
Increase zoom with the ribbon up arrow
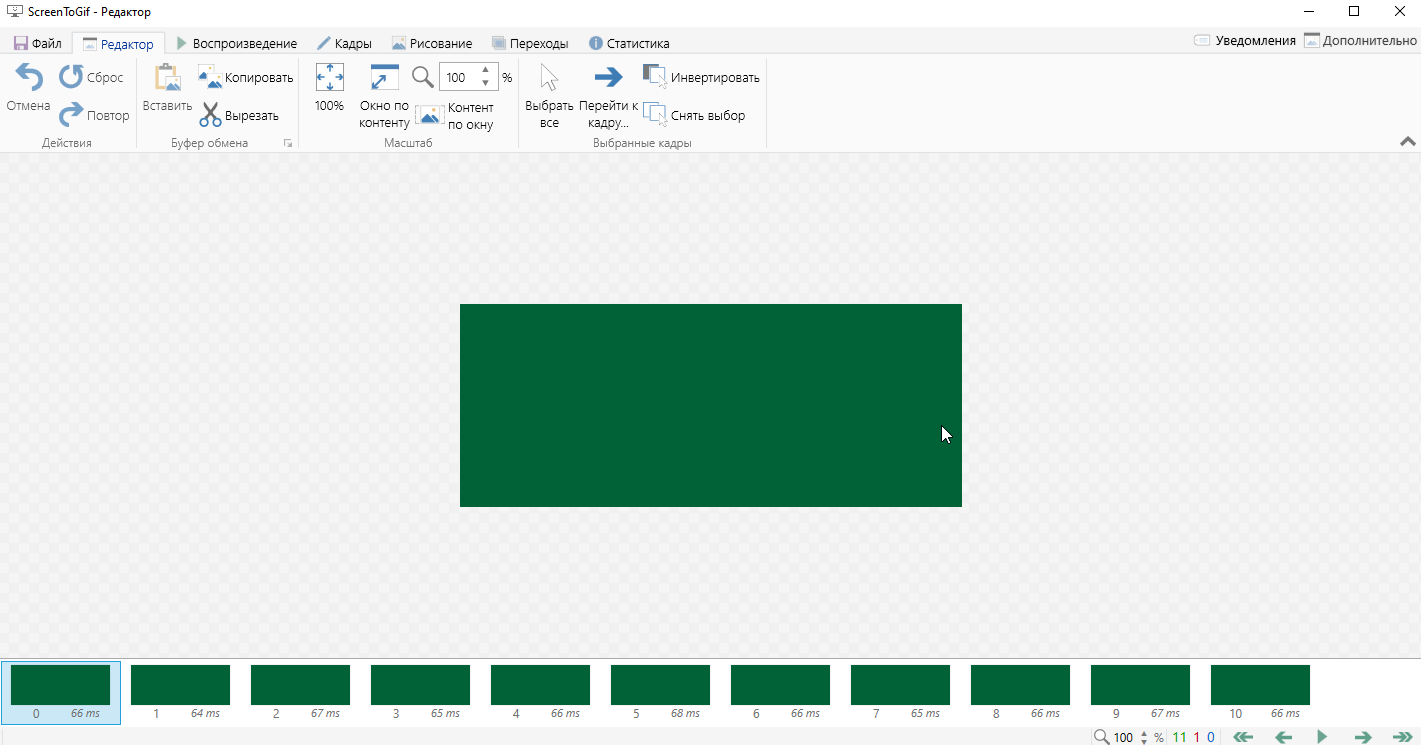tap(486, 70)
